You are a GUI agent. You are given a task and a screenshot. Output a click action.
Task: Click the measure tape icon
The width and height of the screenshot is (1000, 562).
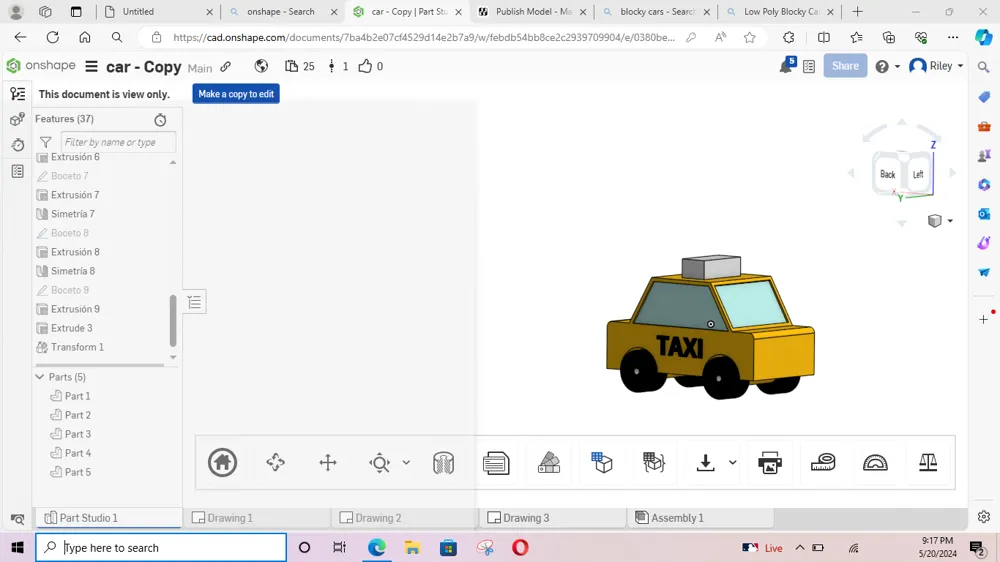point(823,463)
